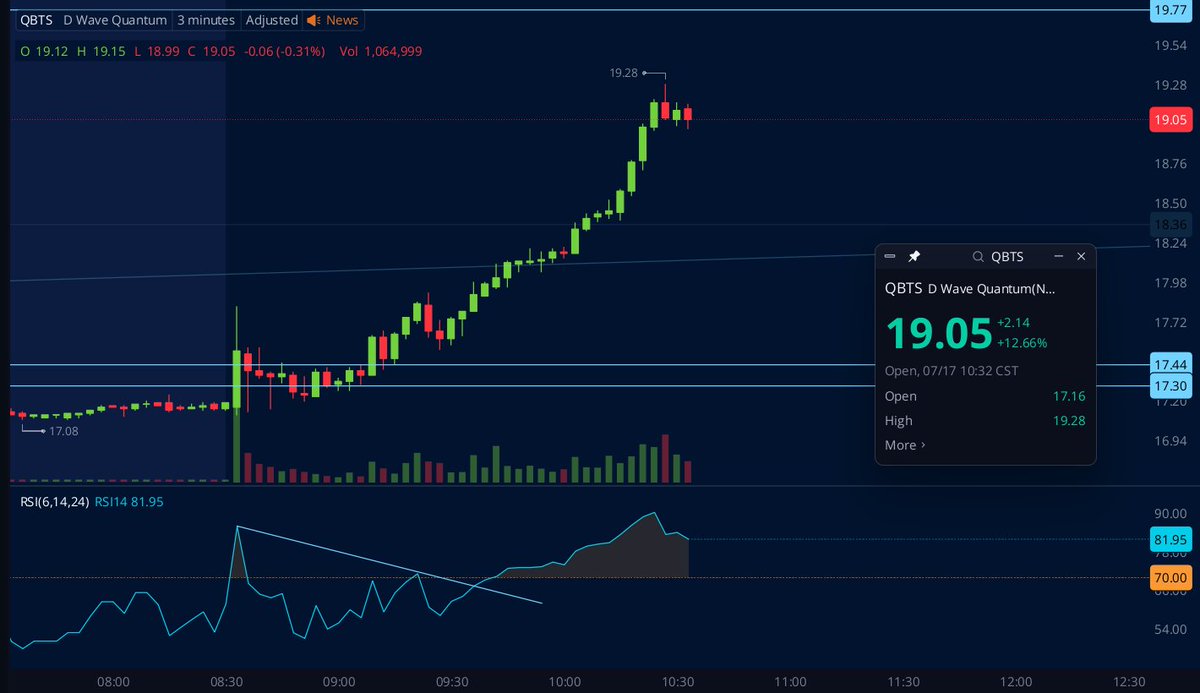Click the 10:00 time axis label
The image size is (1200, 693).
(565, 681)
